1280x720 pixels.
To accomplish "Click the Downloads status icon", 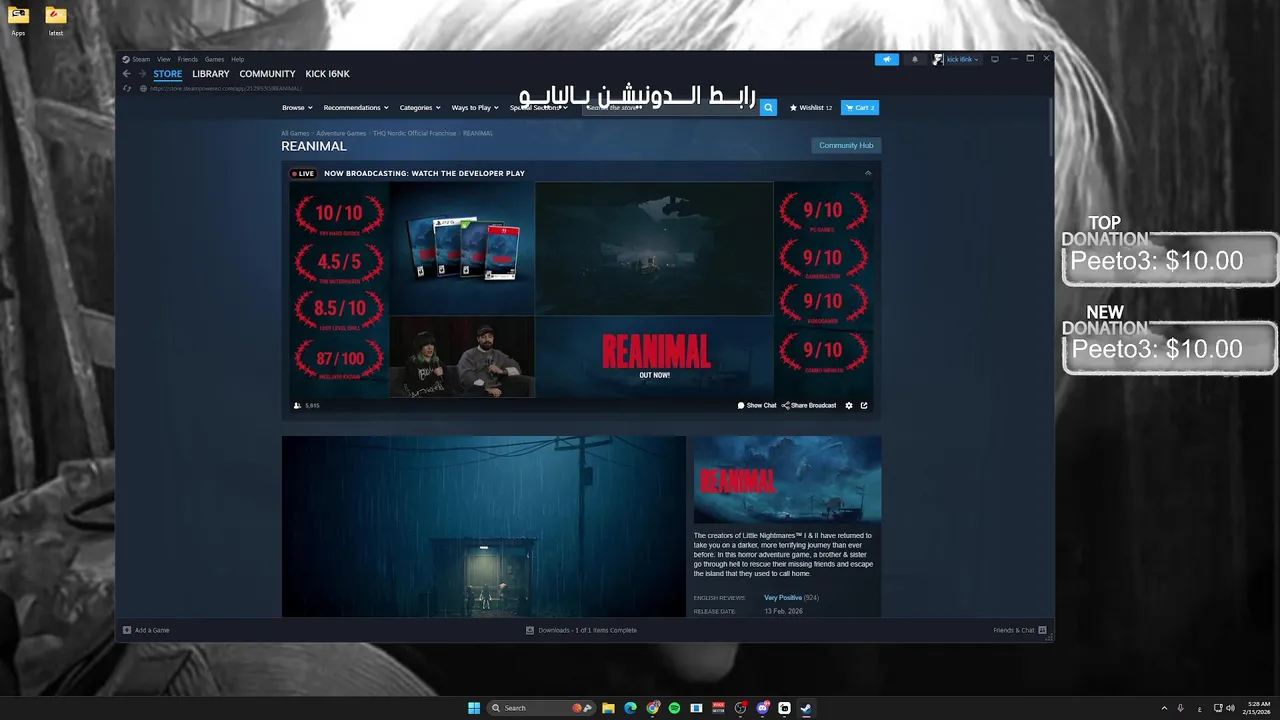I will [x=530, y=630].
